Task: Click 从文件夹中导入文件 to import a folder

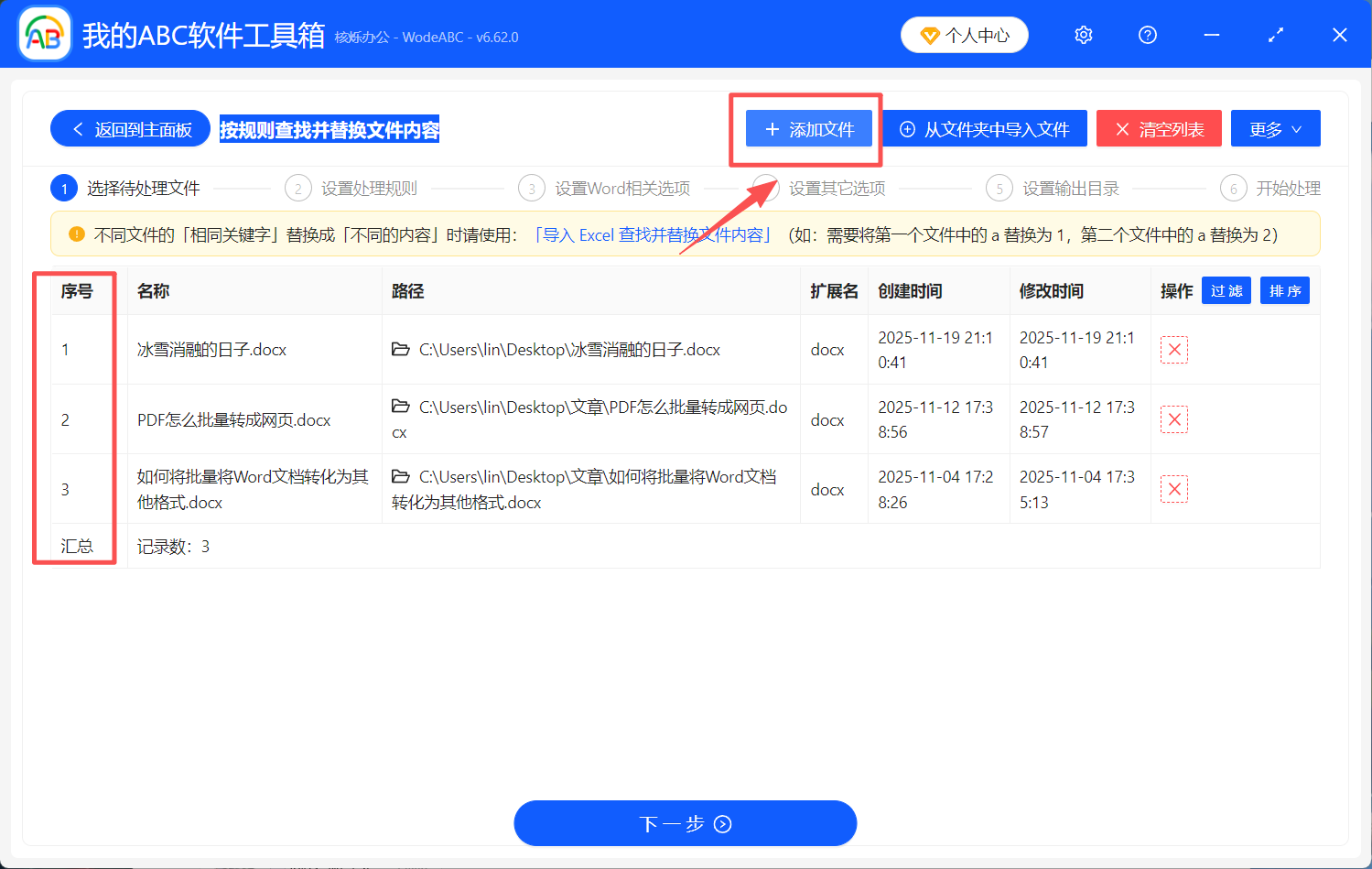Action: [x=985, y=128]
